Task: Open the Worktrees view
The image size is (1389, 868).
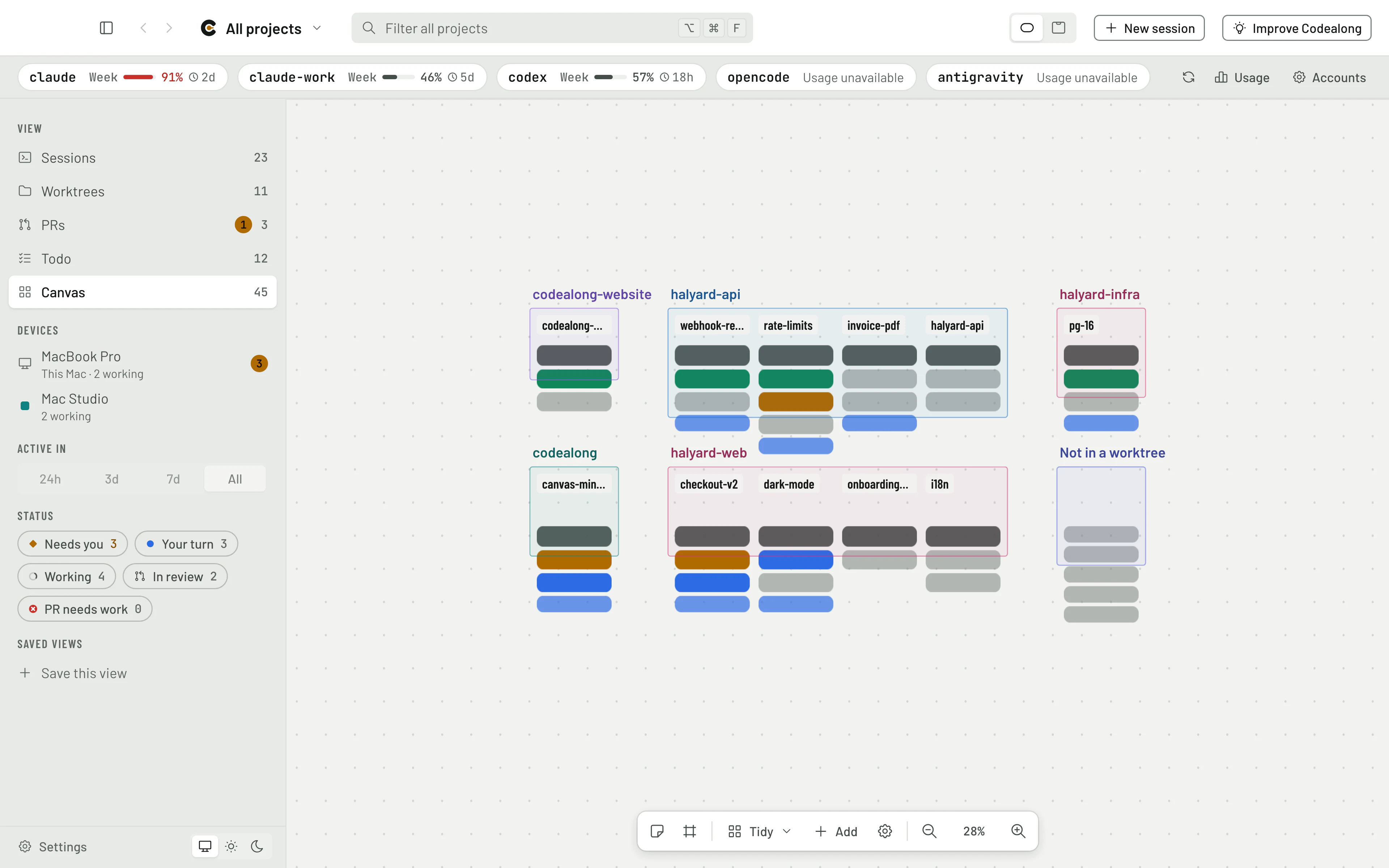Action: coord(143,191)
